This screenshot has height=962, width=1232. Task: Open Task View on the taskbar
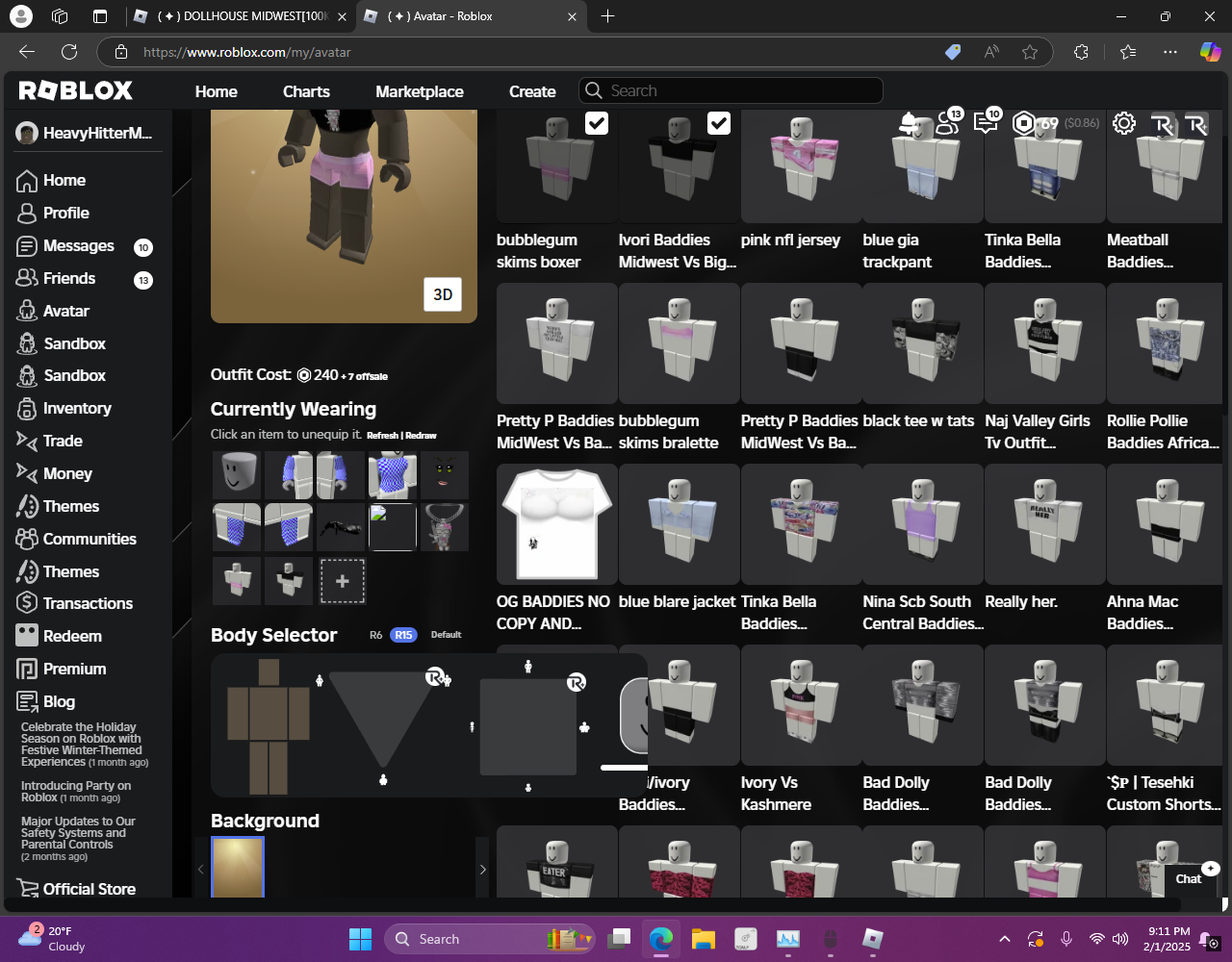(619, 939)
